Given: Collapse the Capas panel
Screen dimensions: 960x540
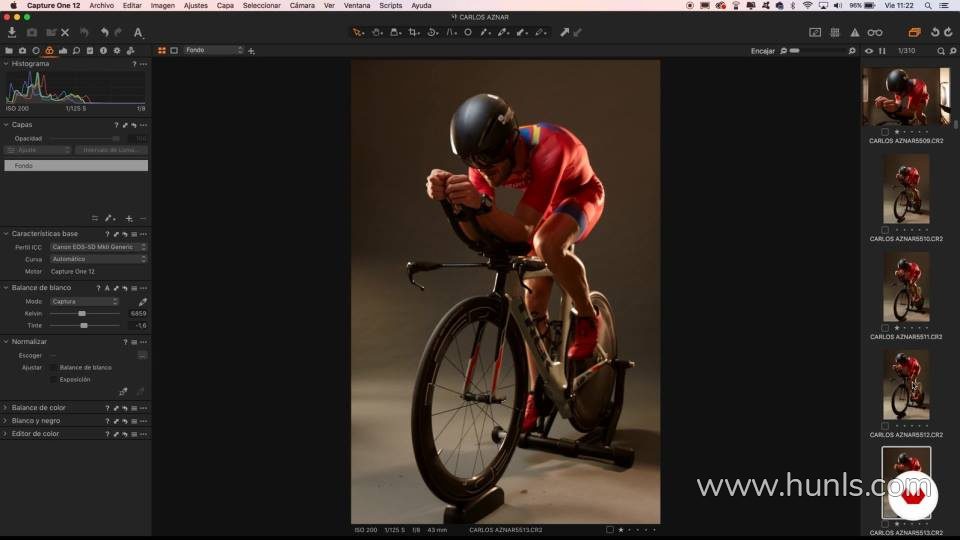Looking at the screenshot, I should click(6, 125).
